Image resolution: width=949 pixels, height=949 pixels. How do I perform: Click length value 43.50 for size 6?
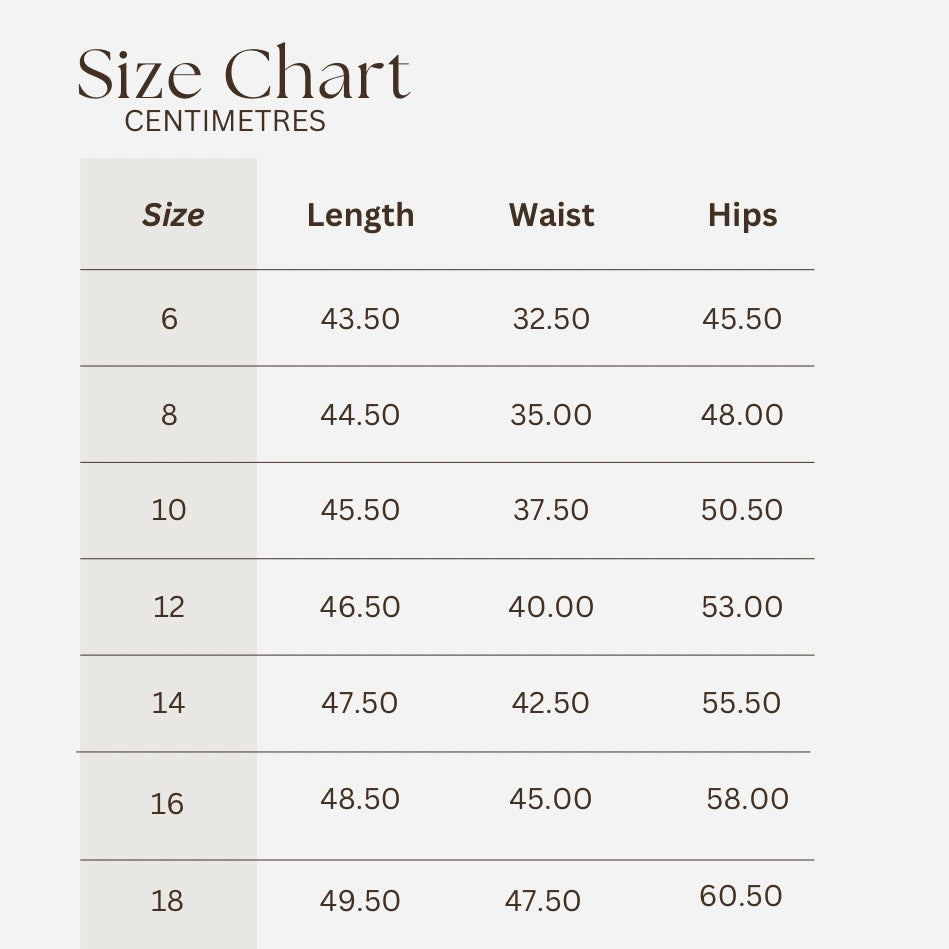click(360, 318)
